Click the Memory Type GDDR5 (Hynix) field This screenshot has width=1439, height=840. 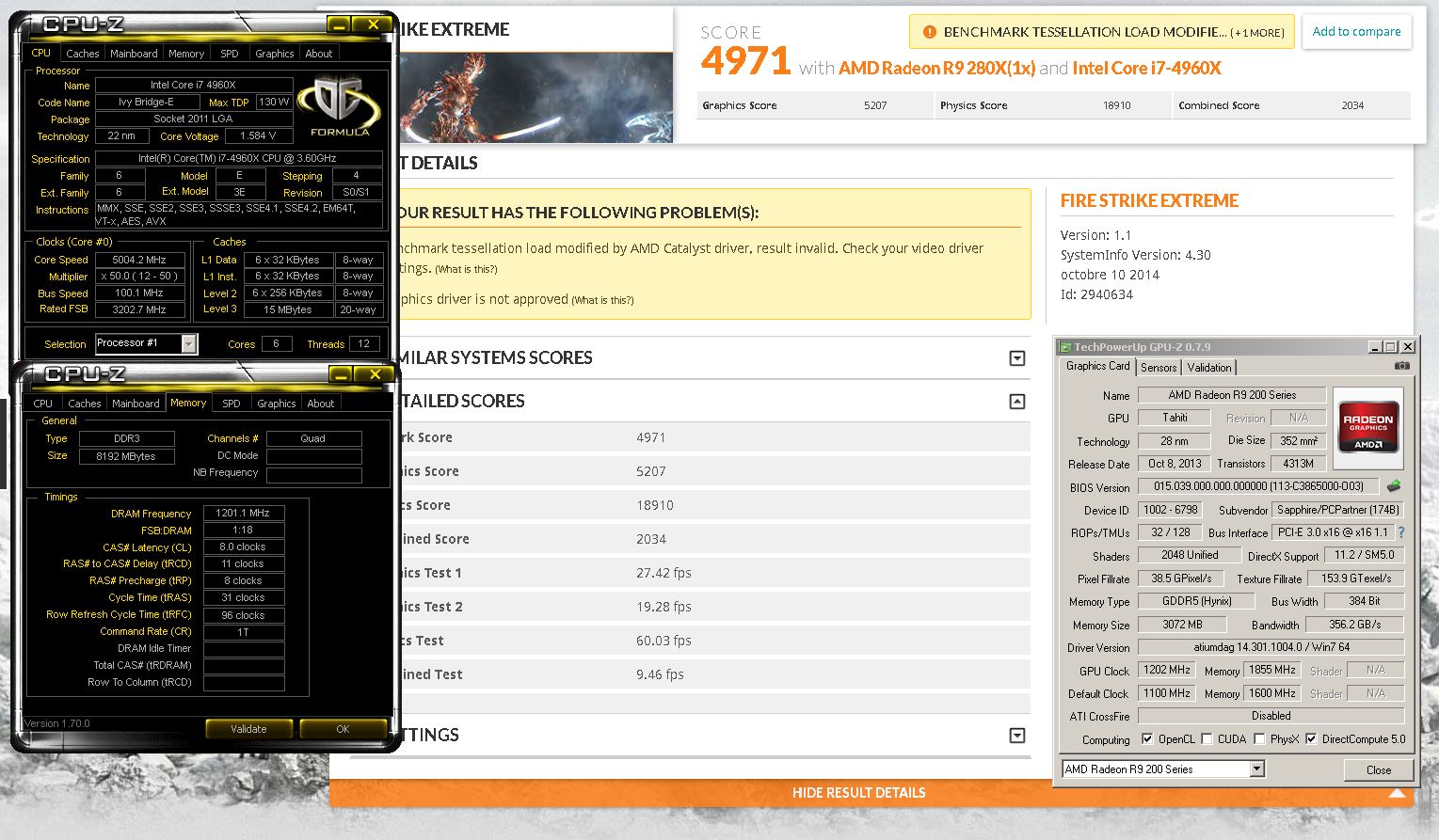(x=1194, y=601)
